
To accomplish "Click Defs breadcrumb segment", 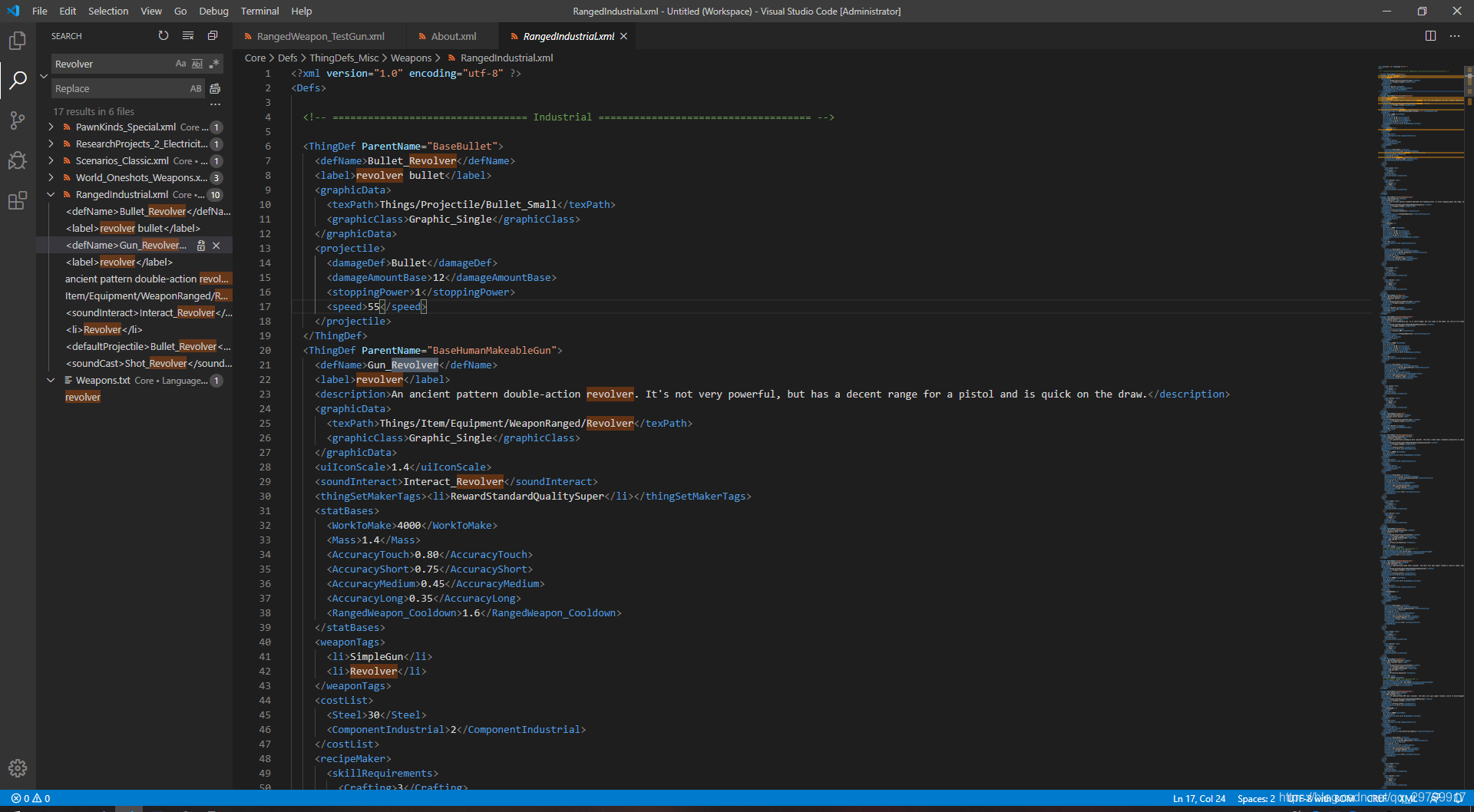I will point(288,58).
